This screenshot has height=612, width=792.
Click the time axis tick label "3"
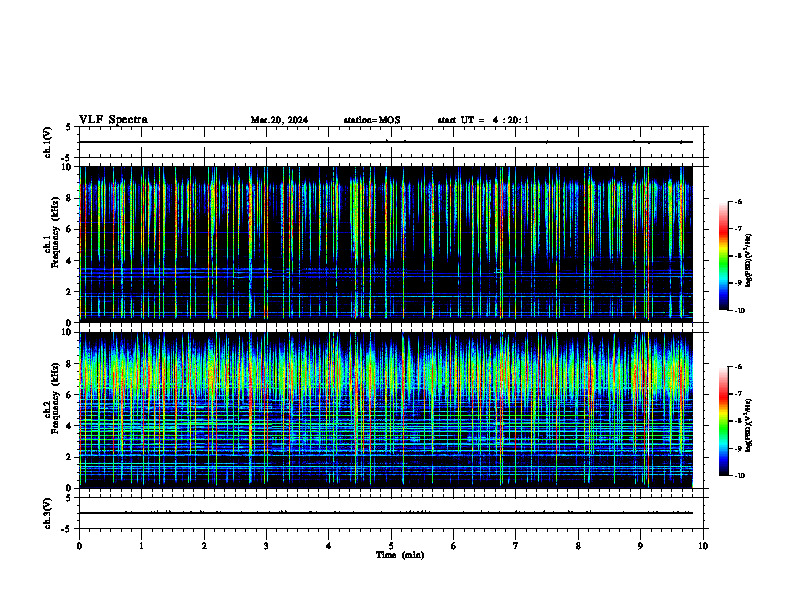pyautogui.click(x=266, y=546)
